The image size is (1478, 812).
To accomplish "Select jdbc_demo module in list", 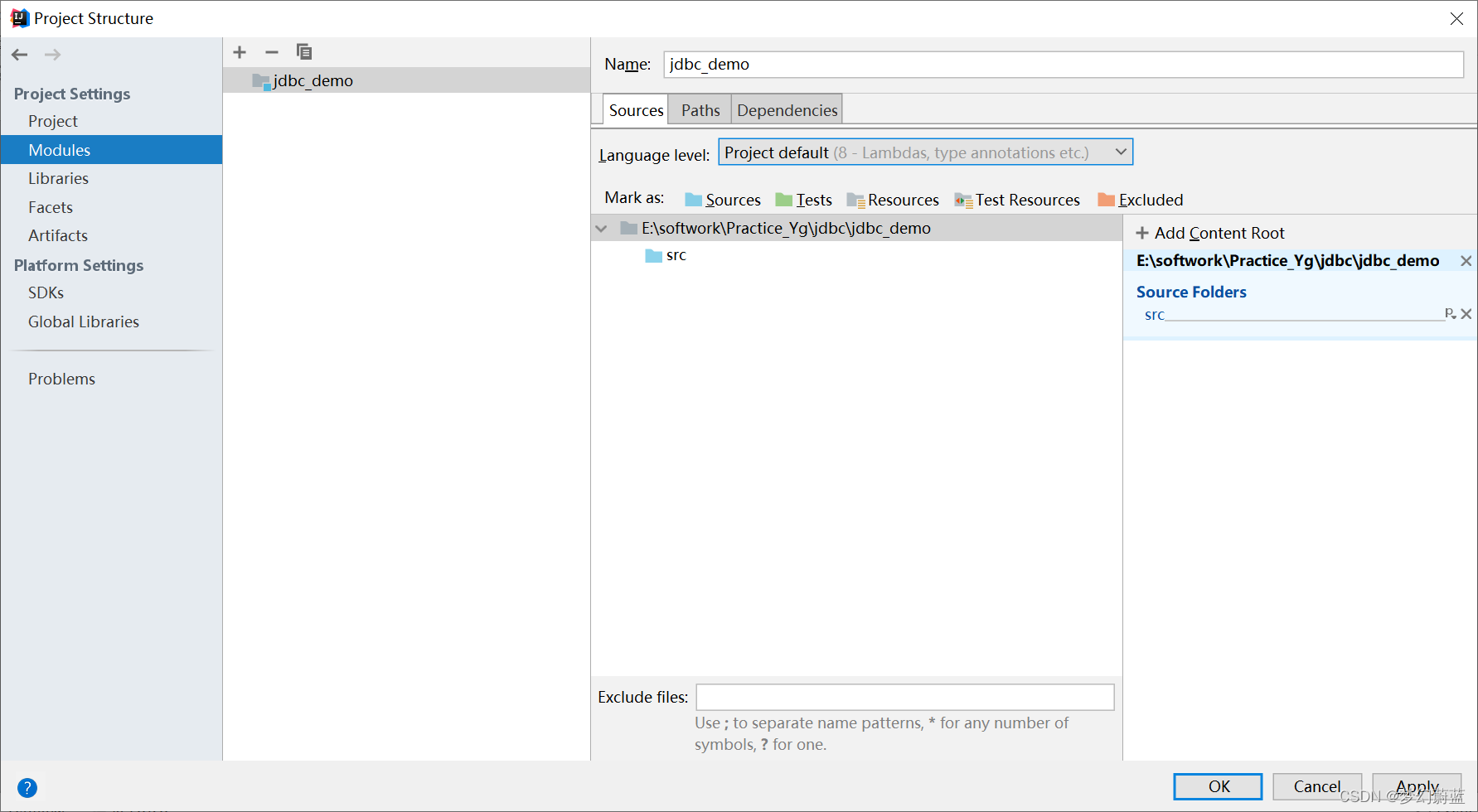I will click(406, 80).
